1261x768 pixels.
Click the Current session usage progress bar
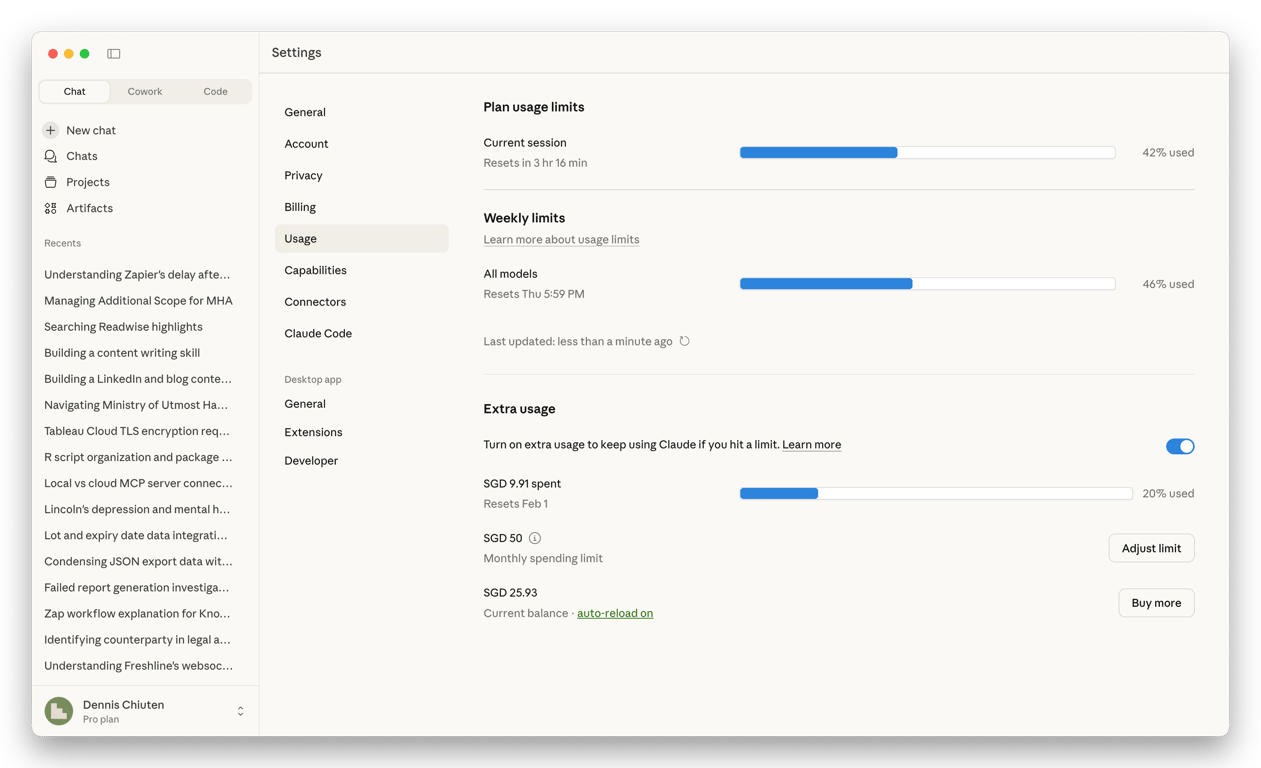tap(927, 153)
